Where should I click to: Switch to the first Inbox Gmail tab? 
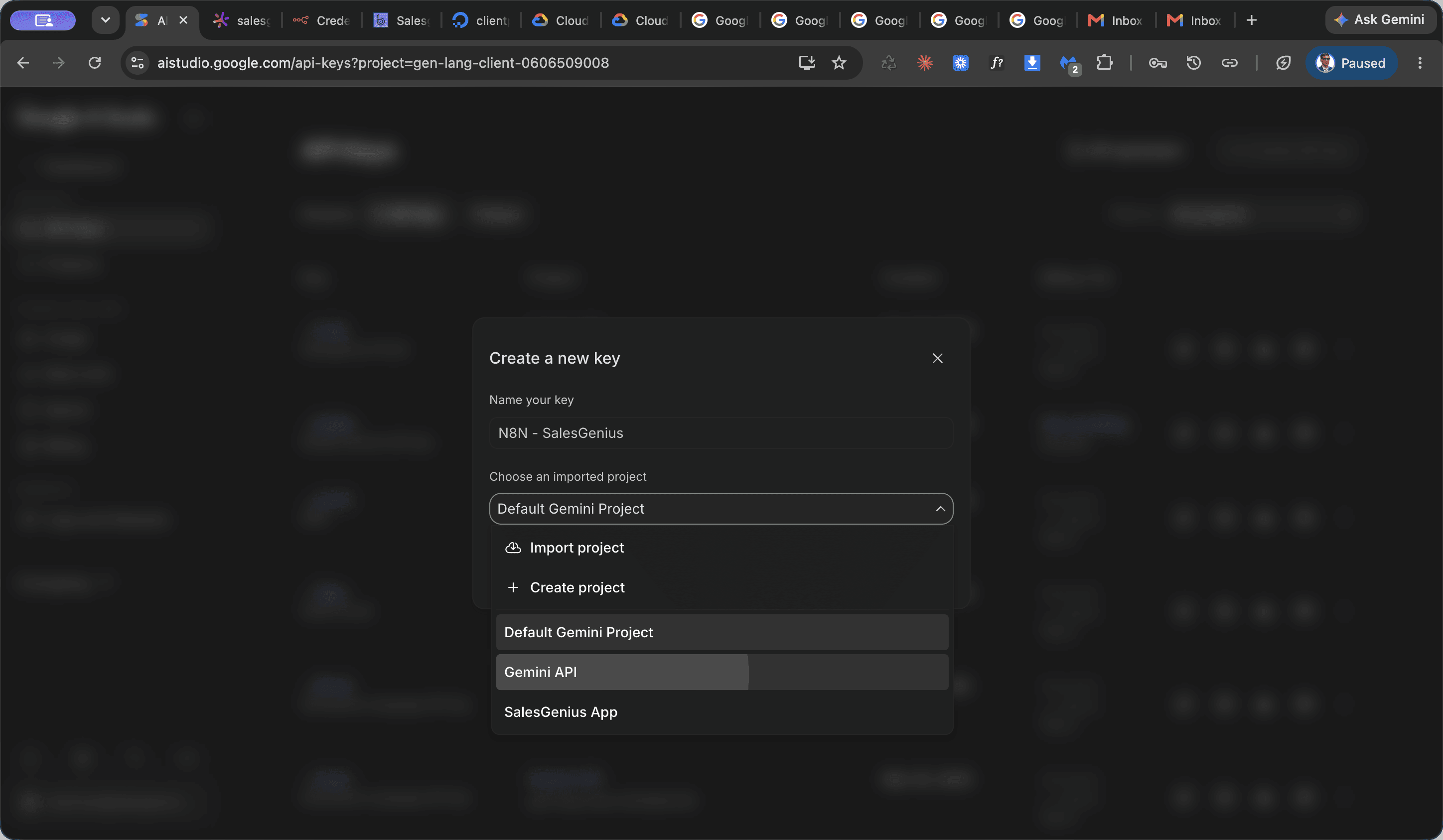coord(1116,20)
